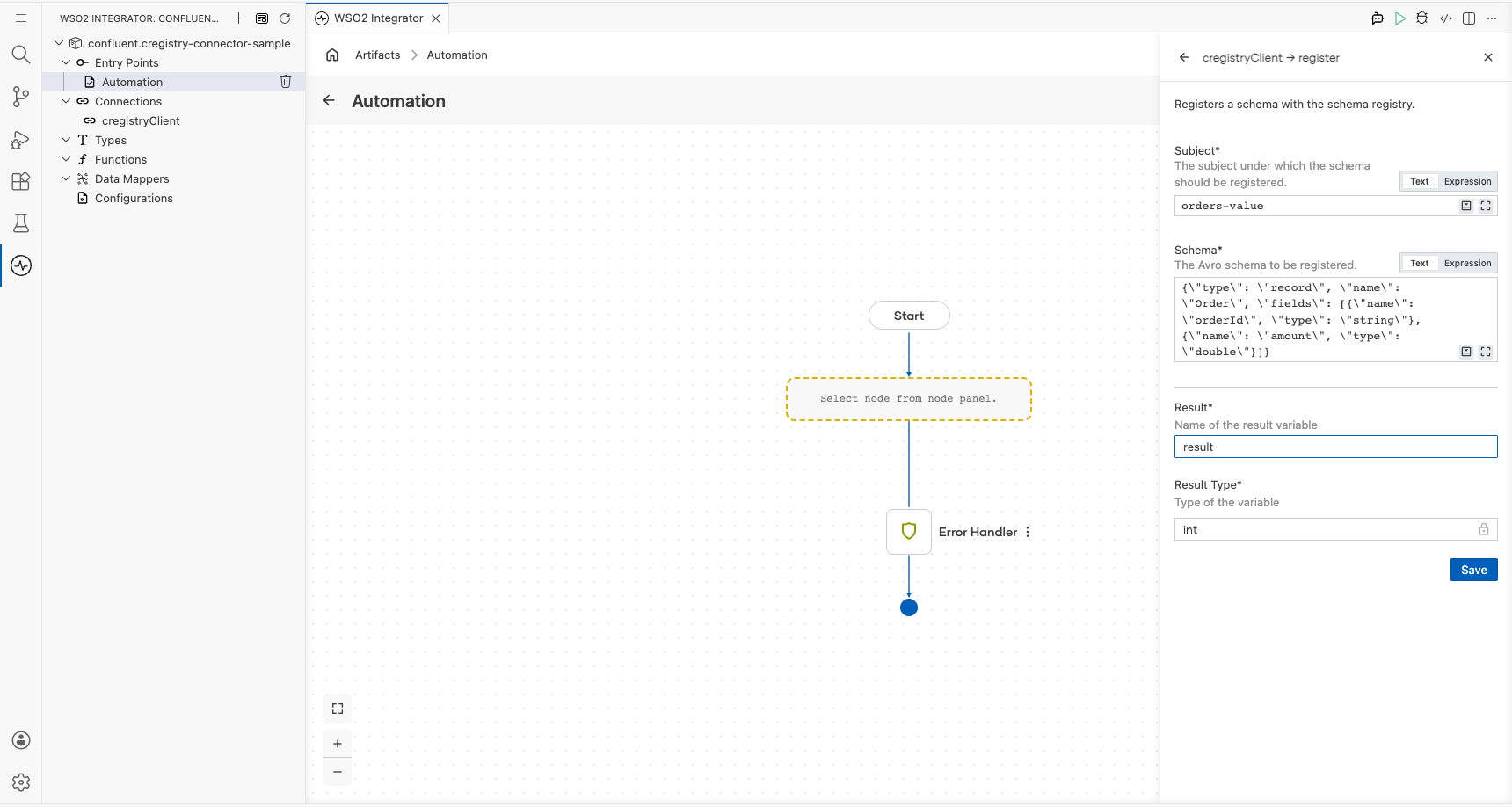Select Automation in the tree
Viewport: 1512px width, 807px height.
click(x=132, y=82)
